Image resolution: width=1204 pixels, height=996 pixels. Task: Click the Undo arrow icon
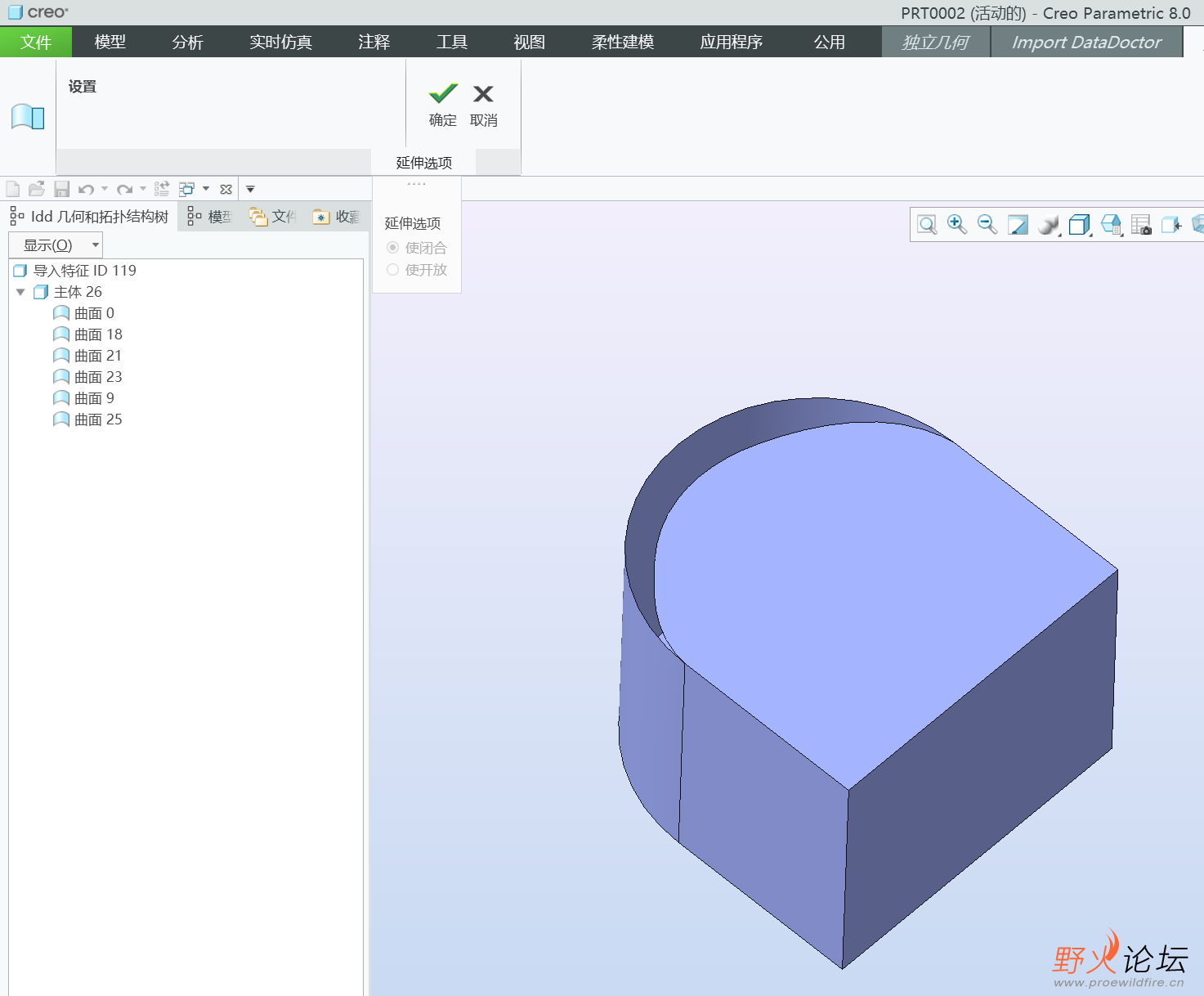(86, 189)
